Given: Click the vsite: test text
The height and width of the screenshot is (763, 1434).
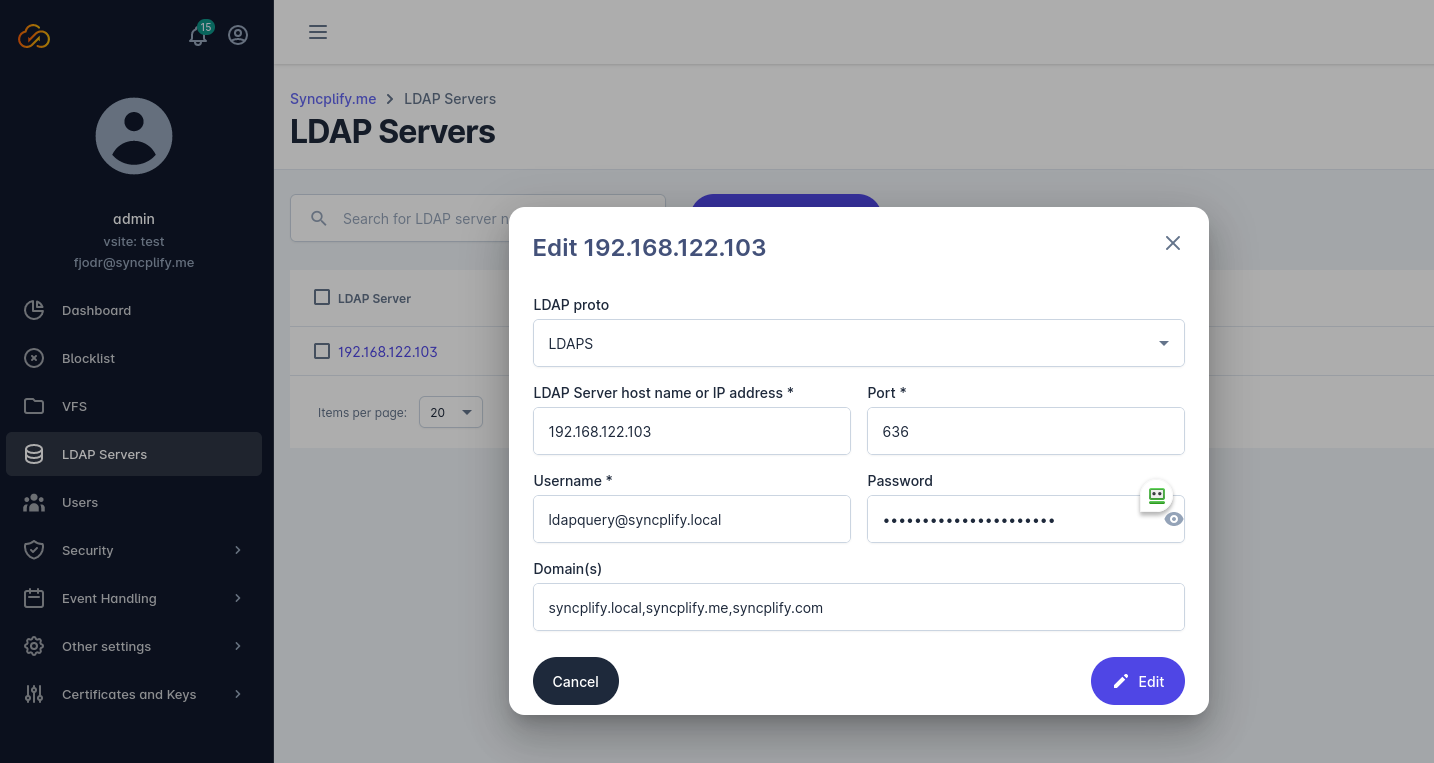Looking at the screenshot, I should coord(134,241).
